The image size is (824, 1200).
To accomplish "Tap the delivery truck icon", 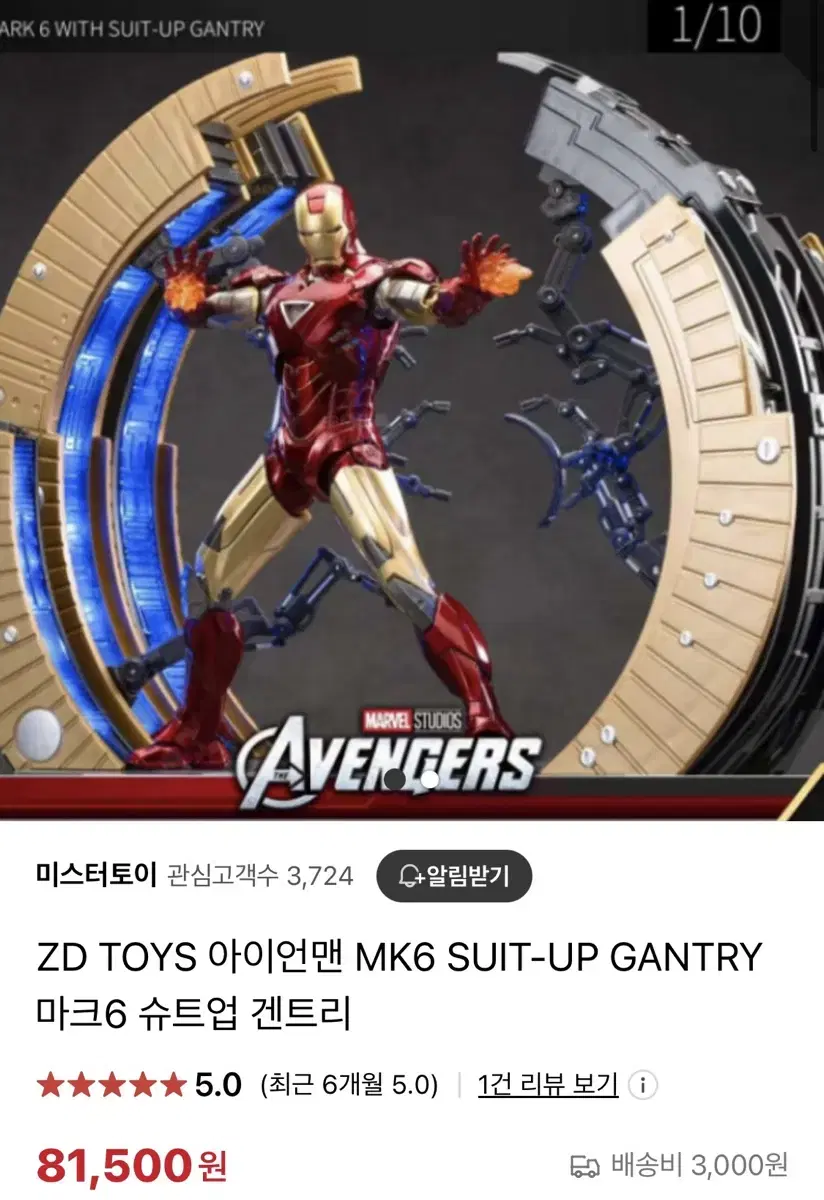I will click(585, 1166).
